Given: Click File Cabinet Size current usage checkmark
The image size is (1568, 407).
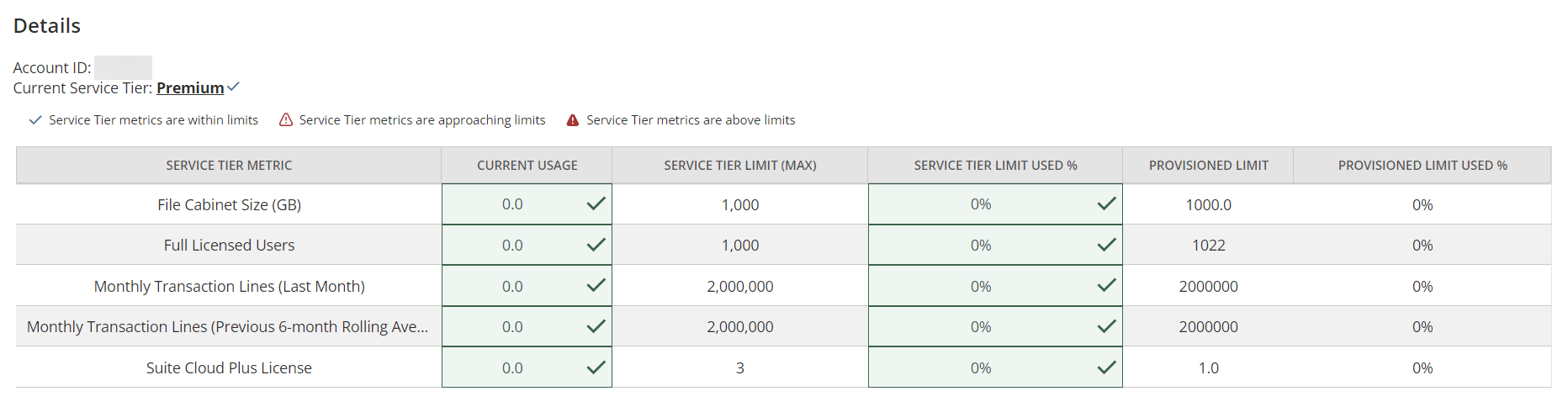Looking at the screenshot, I should tap(596, 203).
